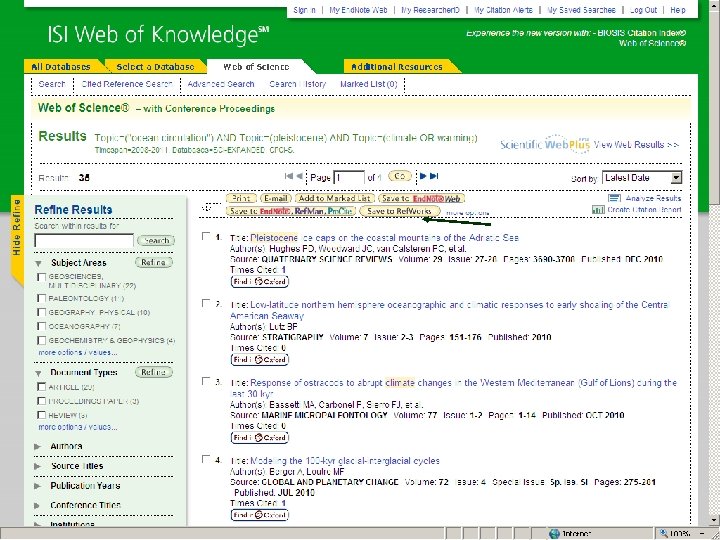Open the Web of Science tab

pyautogui.click(x=256, y=67)
